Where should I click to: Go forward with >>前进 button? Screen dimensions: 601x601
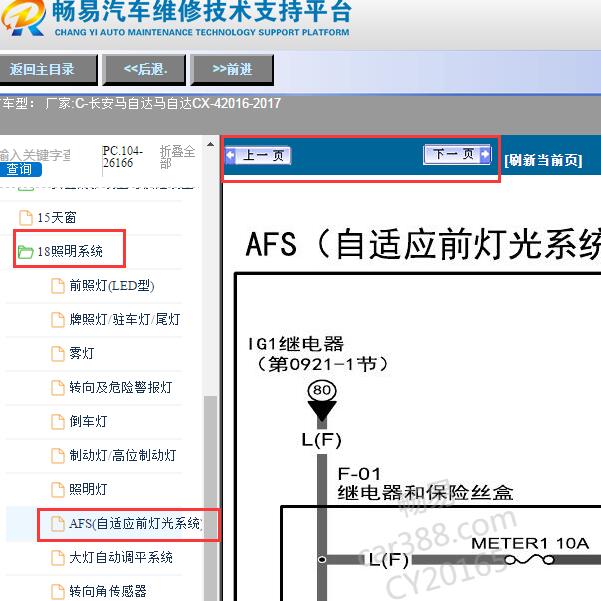(x=232, y=69)
